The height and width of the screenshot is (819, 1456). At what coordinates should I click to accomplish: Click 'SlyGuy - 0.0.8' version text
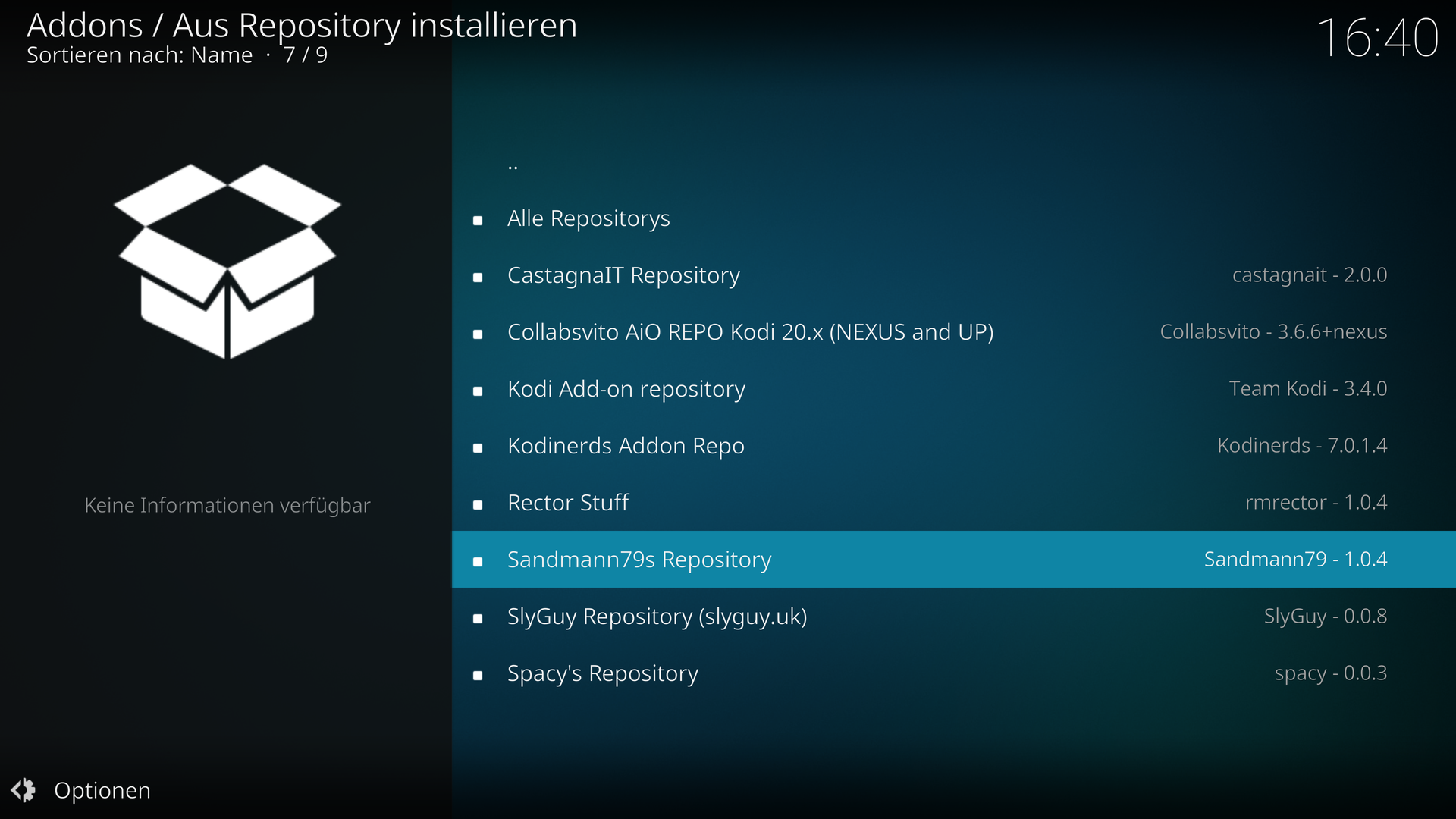(x=1326, y=617)
